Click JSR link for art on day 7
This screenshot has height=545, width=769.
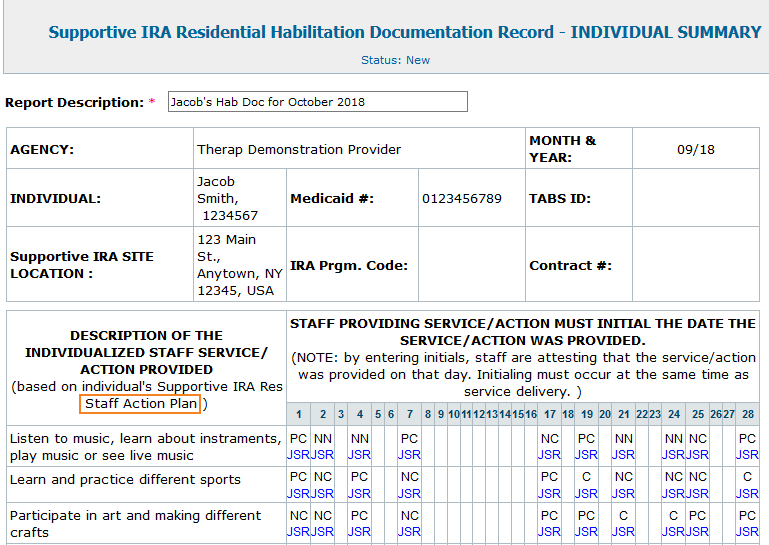(409, 532)
